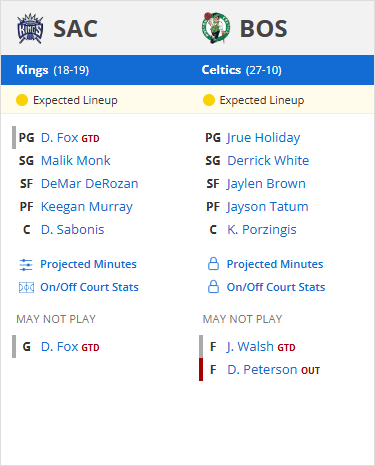The height and width of the screenshot is (466, 375).
Task: Click the SAC team abbreviation heading
Action: click(76, 29)
